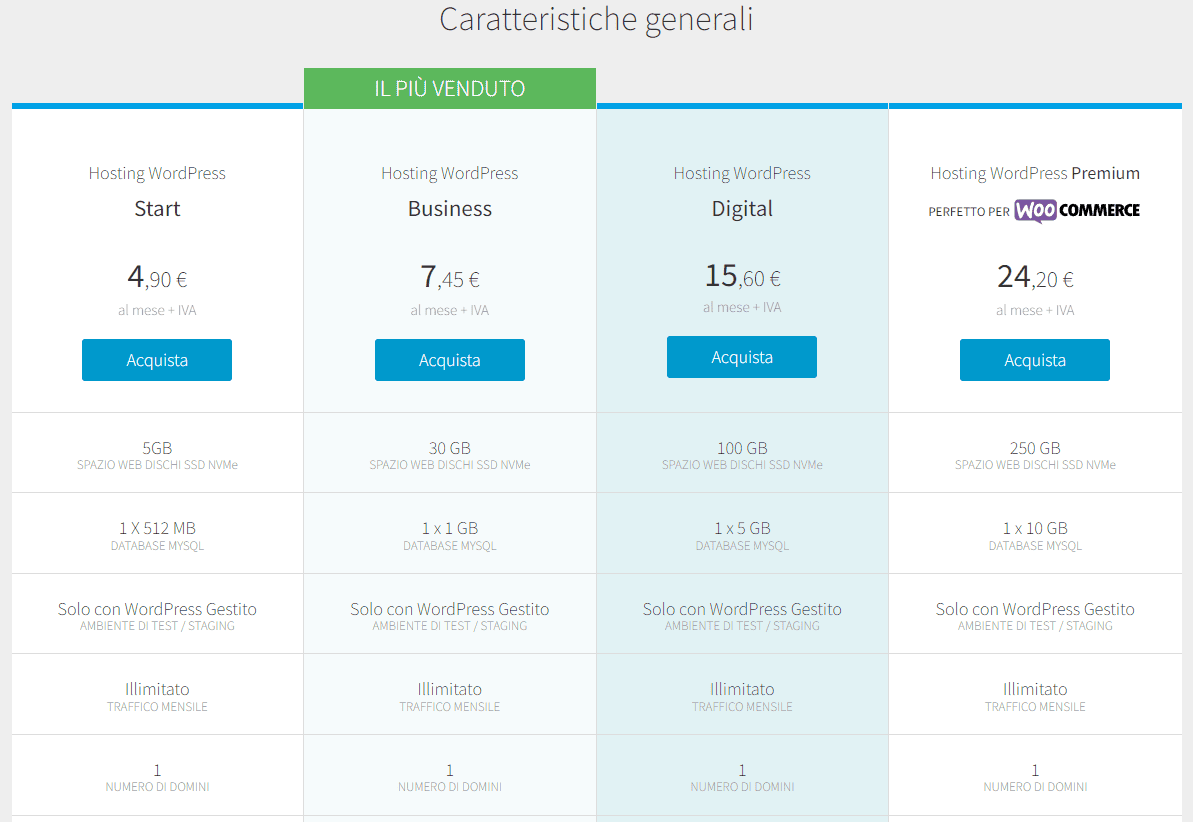Click the WooCommerce logo

pyautogui.click(x=1076, y=211)
